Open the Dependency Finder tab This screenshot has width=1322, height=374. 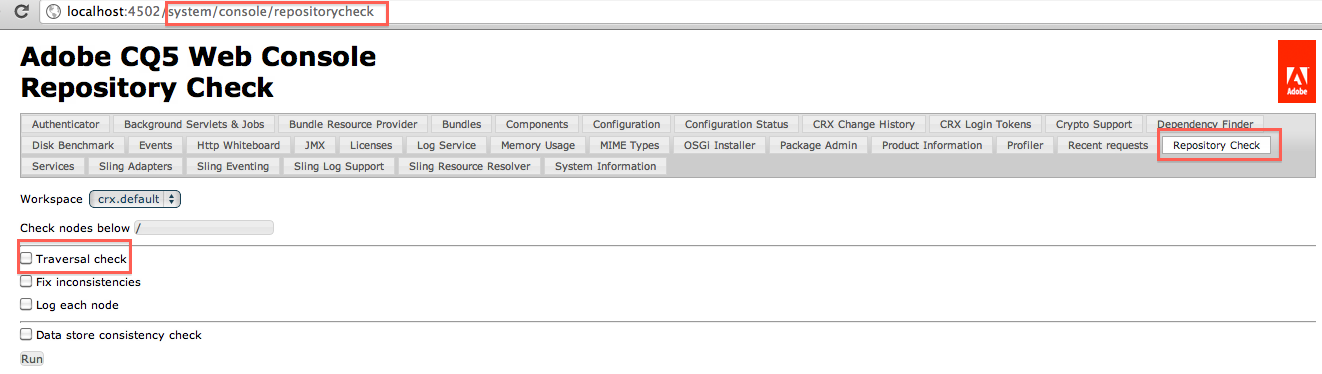1205,124
